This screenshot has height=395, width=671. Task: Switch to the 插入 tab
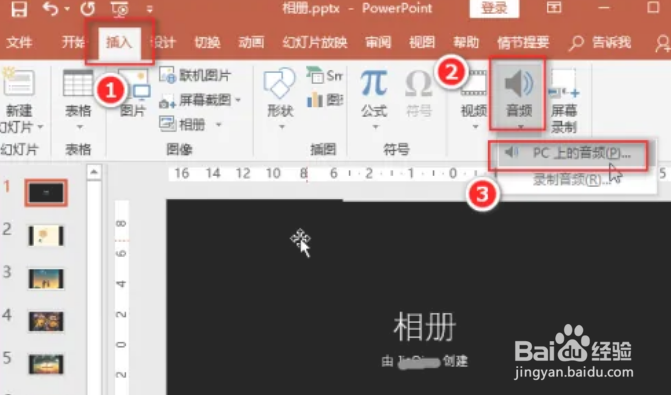point(119,42)
